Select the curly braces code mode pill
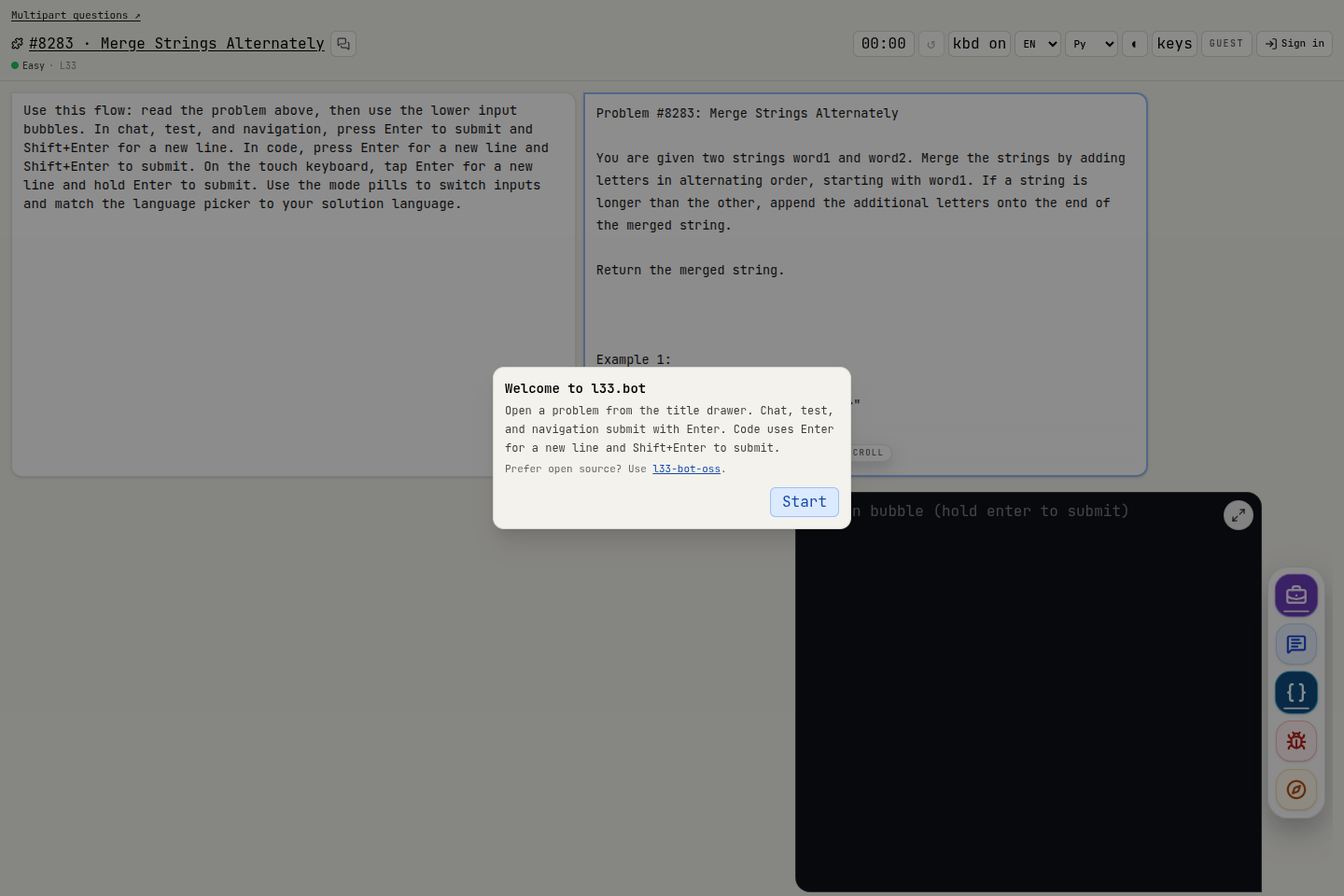1344x896 pixels. 1296,693
